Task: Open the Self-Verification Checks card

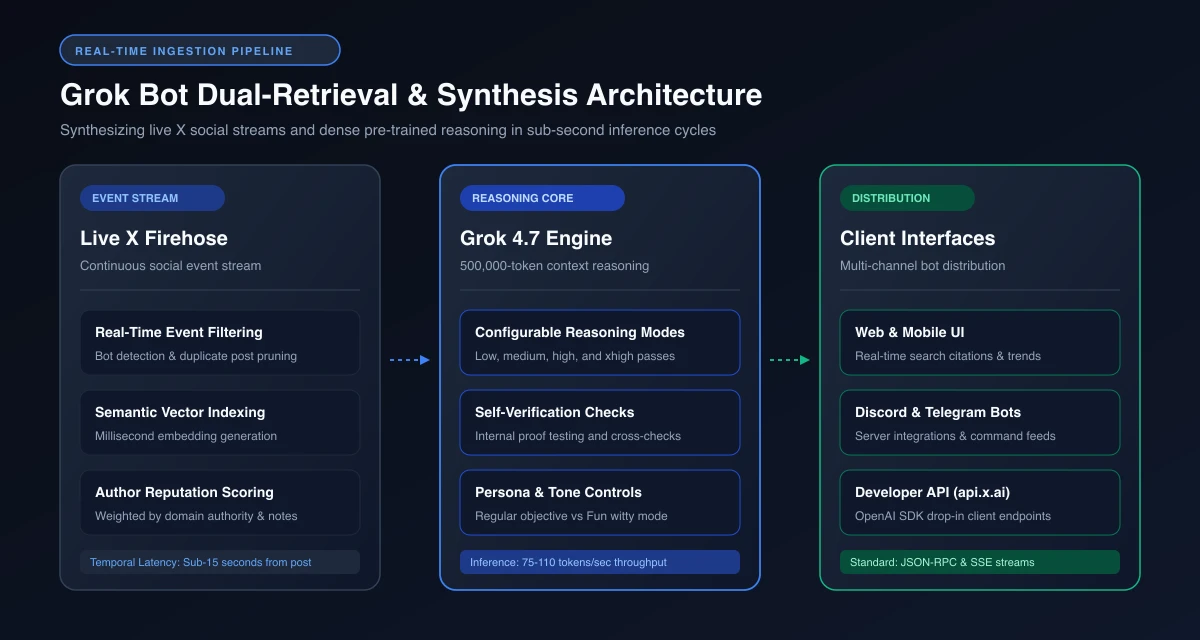Action: (600, 422)
